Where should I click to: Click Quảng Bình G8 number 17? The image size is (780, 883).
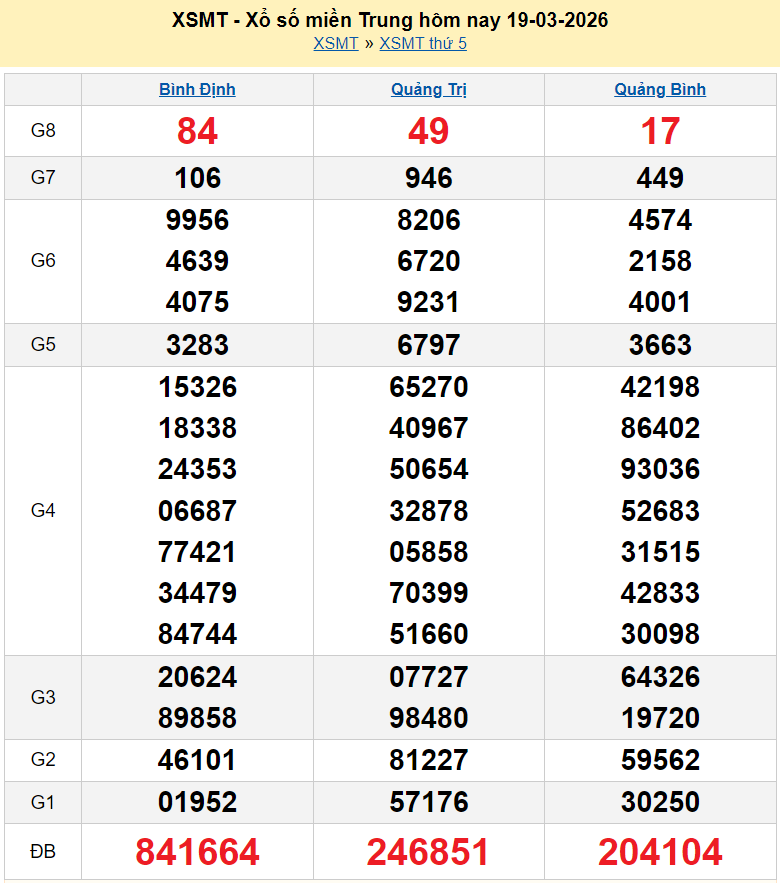click(x=660, y=131)
